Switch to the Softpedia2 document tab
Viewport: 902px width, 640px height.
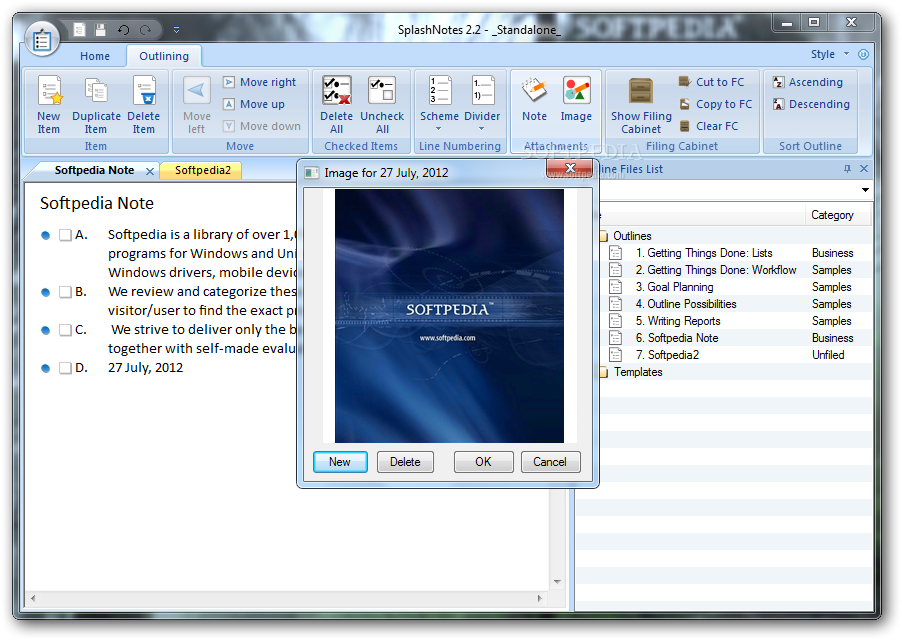[202, 170]
